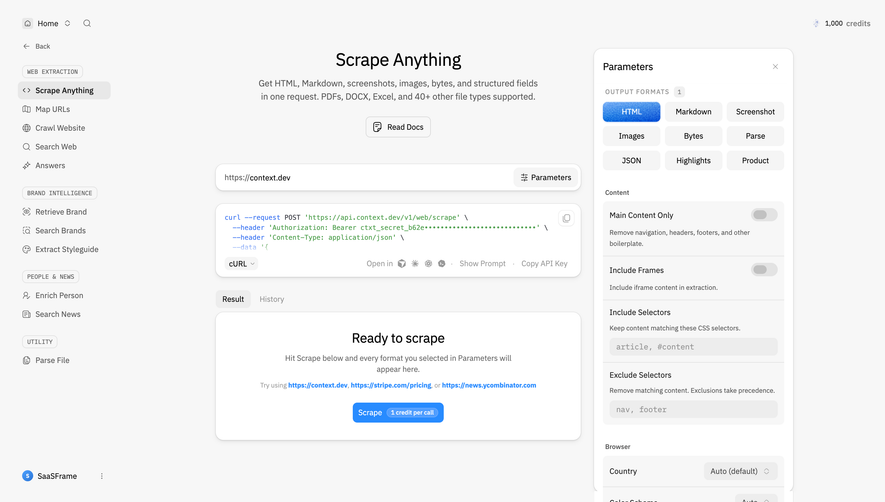This screenshot has width=885, height=502.
Task: Open the cURL language dropdown
Action: click(x=242, y=264)
